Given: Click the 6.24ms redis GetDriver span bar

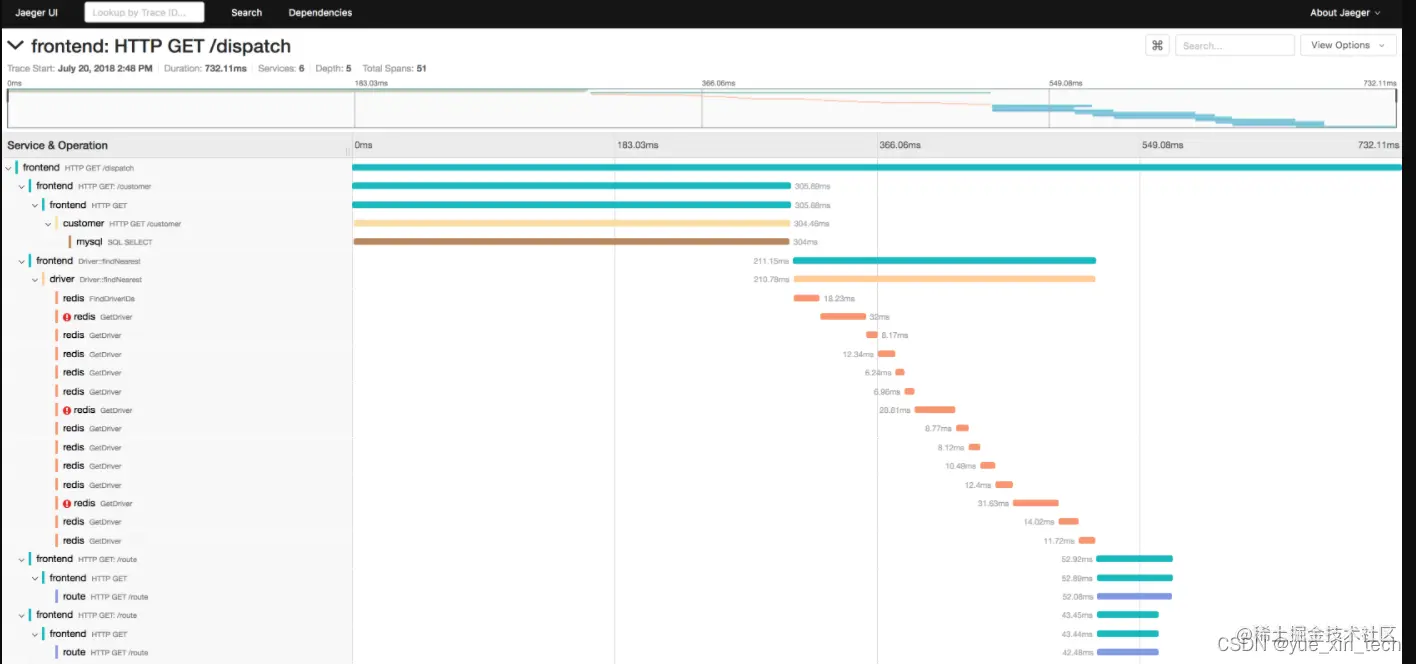Looking at the screenshot, I should (900, 373).
